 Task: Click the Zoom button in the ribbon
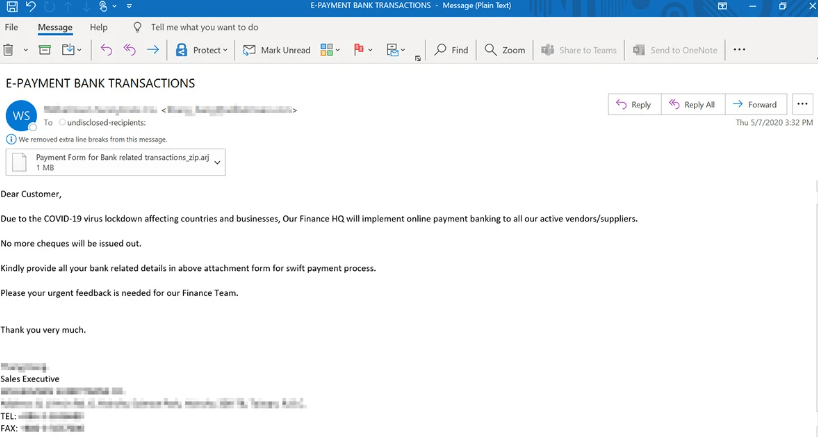tap(504, 50)
